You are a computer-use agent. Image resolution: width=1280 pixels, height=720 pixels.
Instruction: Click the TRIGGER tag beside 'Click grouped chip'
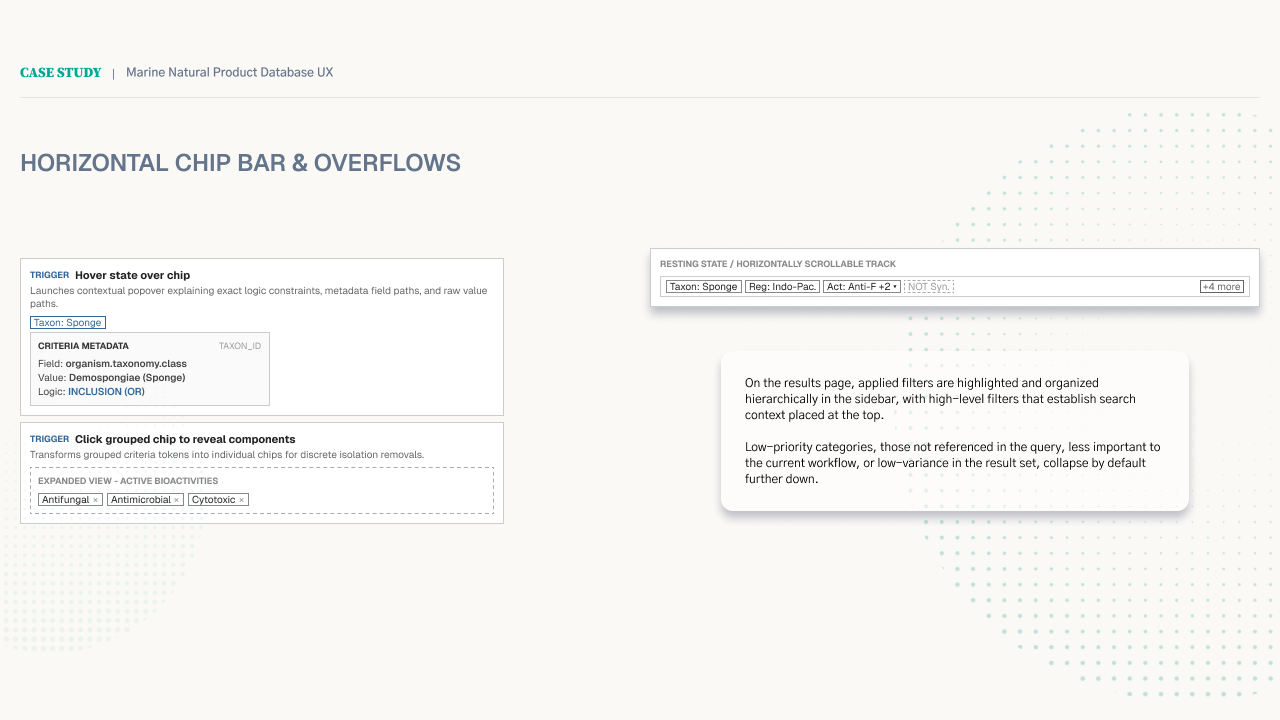[x=50, y=439]
